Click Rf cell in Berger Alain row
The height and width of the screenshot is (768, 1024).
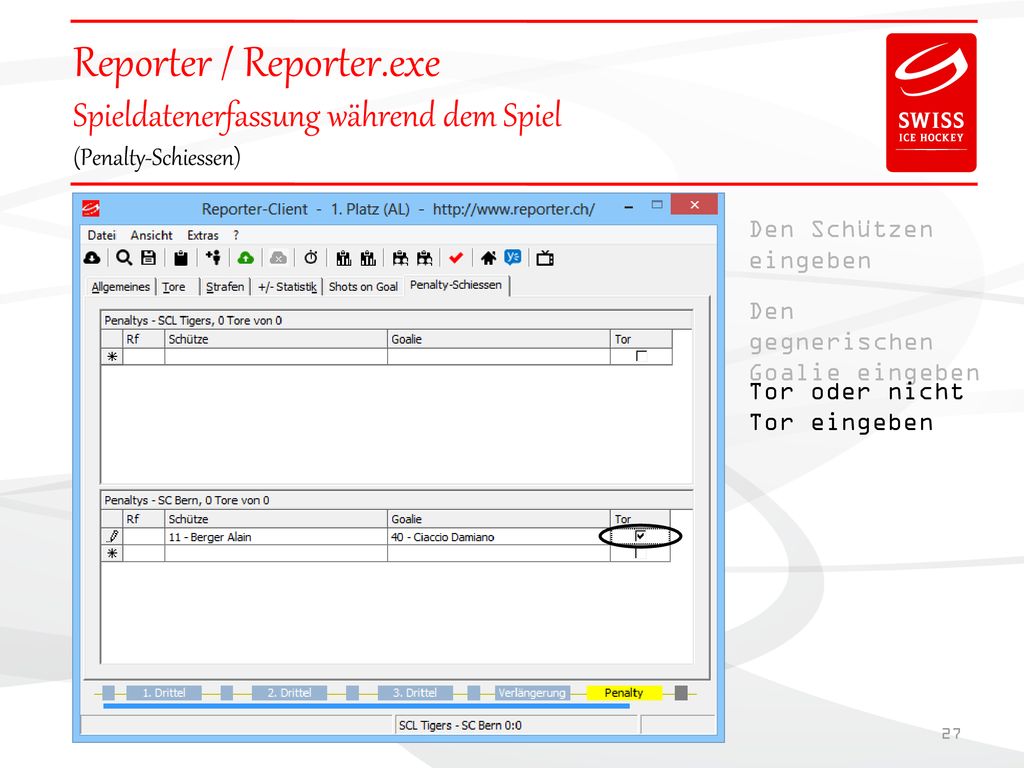(x=144, y=537)
